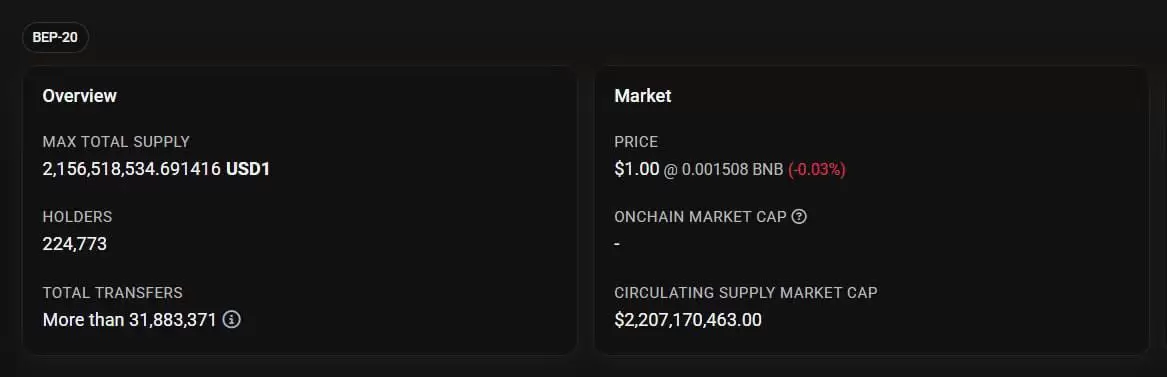
Task: Click the More than 31,883,371 transfers text
Action: coord(130,320)
